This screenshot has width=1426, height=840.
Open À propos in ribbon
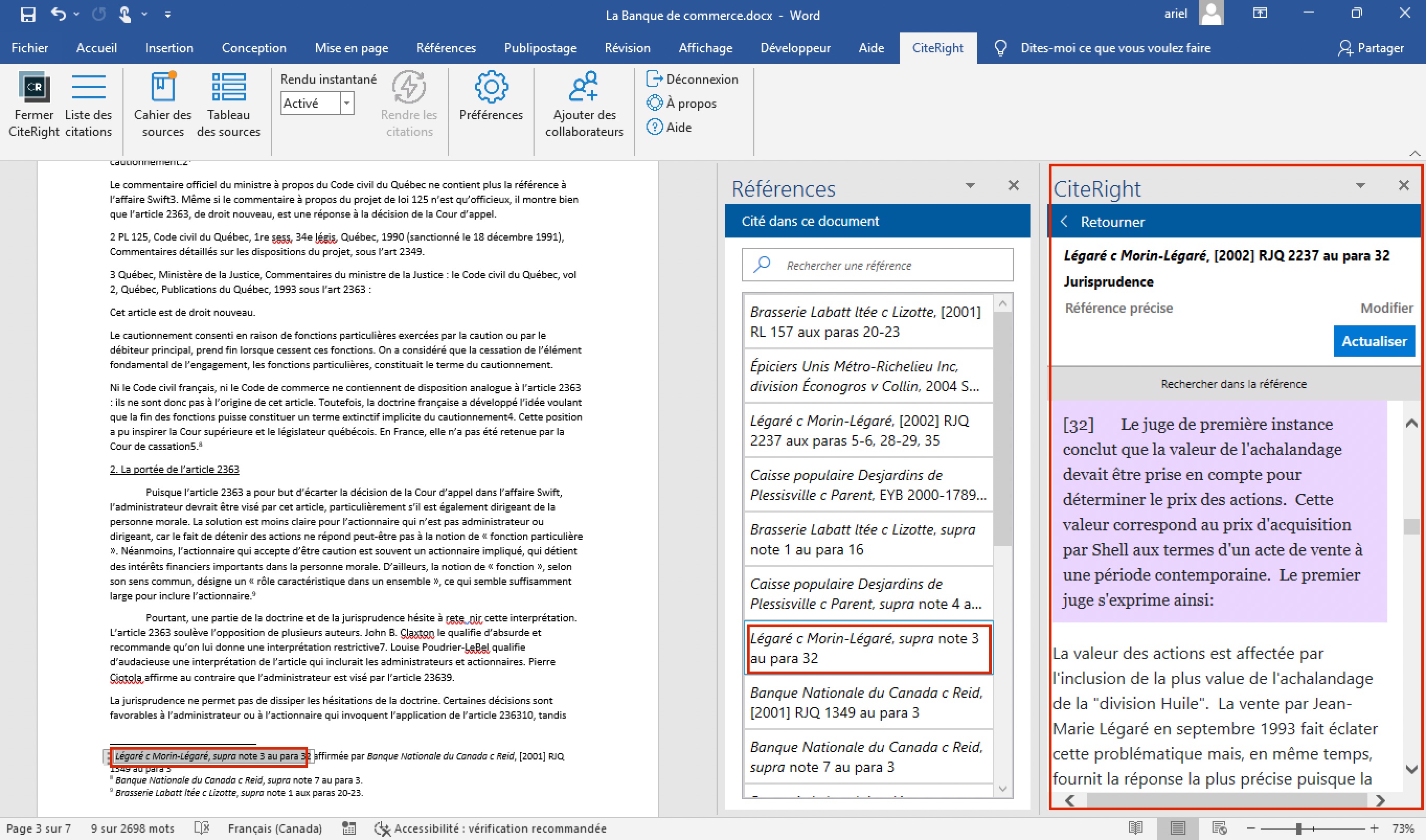[682, 103]
